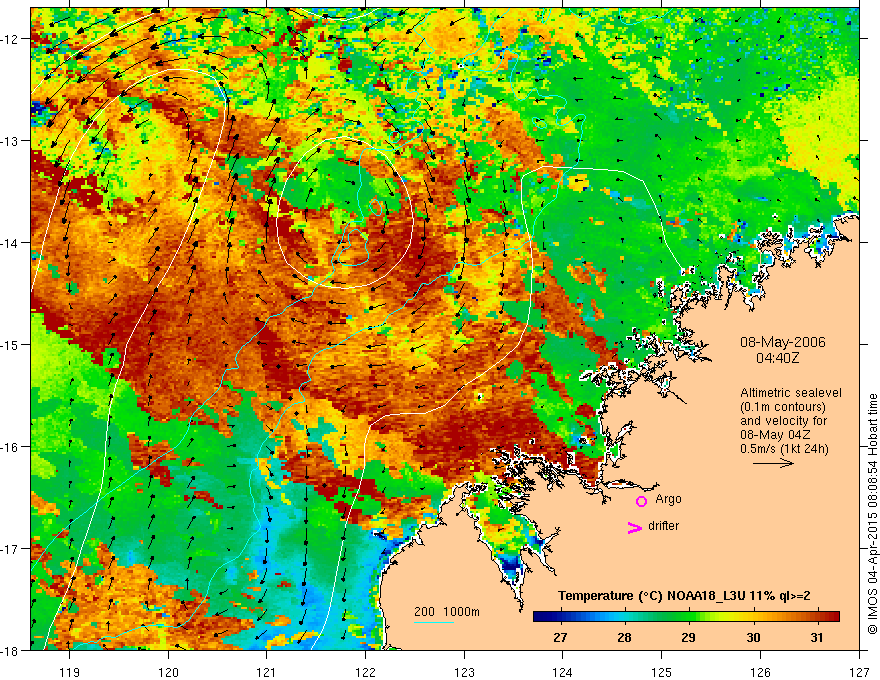Viewport: 880px width, 680px height.
Task: Click the velocity scale arrow in the legend
Action: point(773,463)
